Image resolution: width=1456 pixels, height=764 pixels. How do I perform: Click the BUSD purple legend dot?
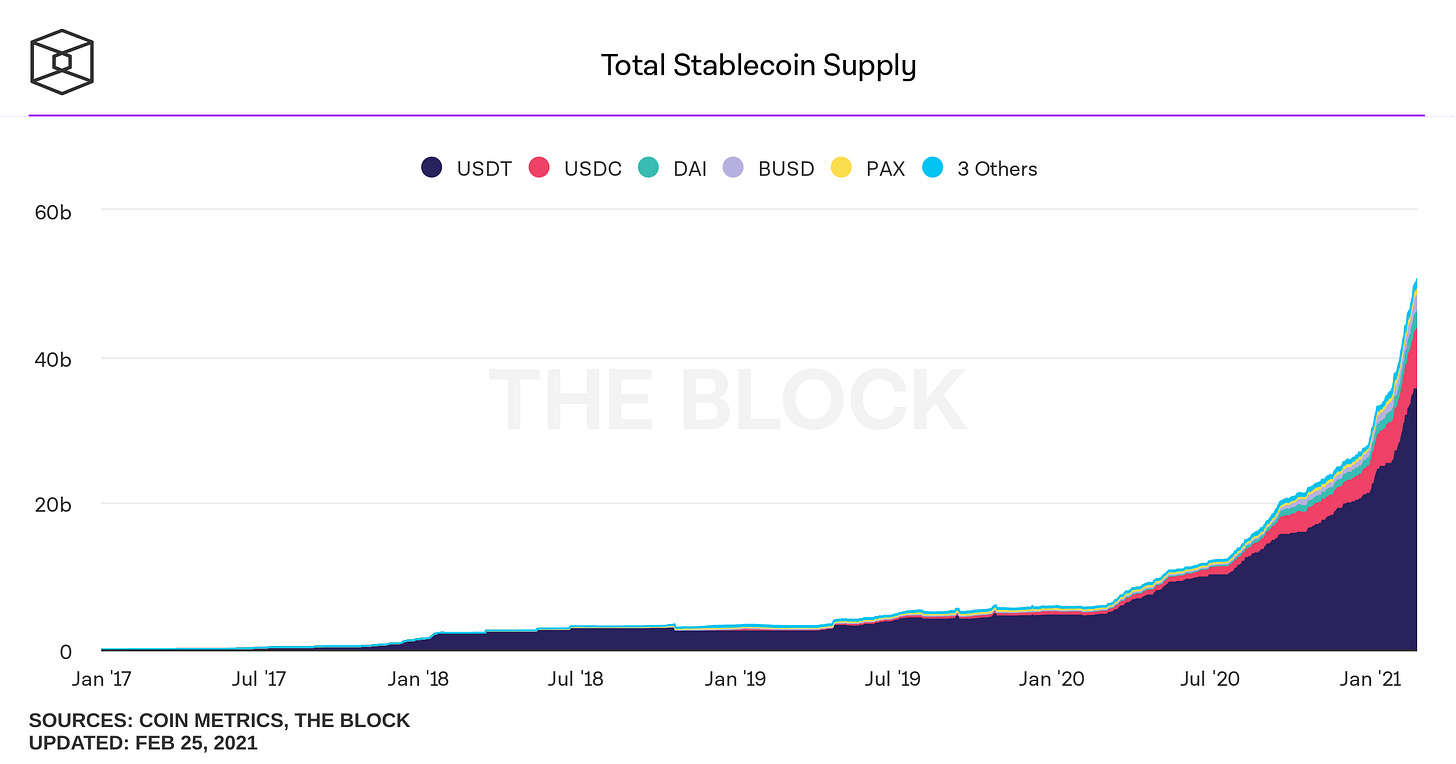(x=734, y=168)
